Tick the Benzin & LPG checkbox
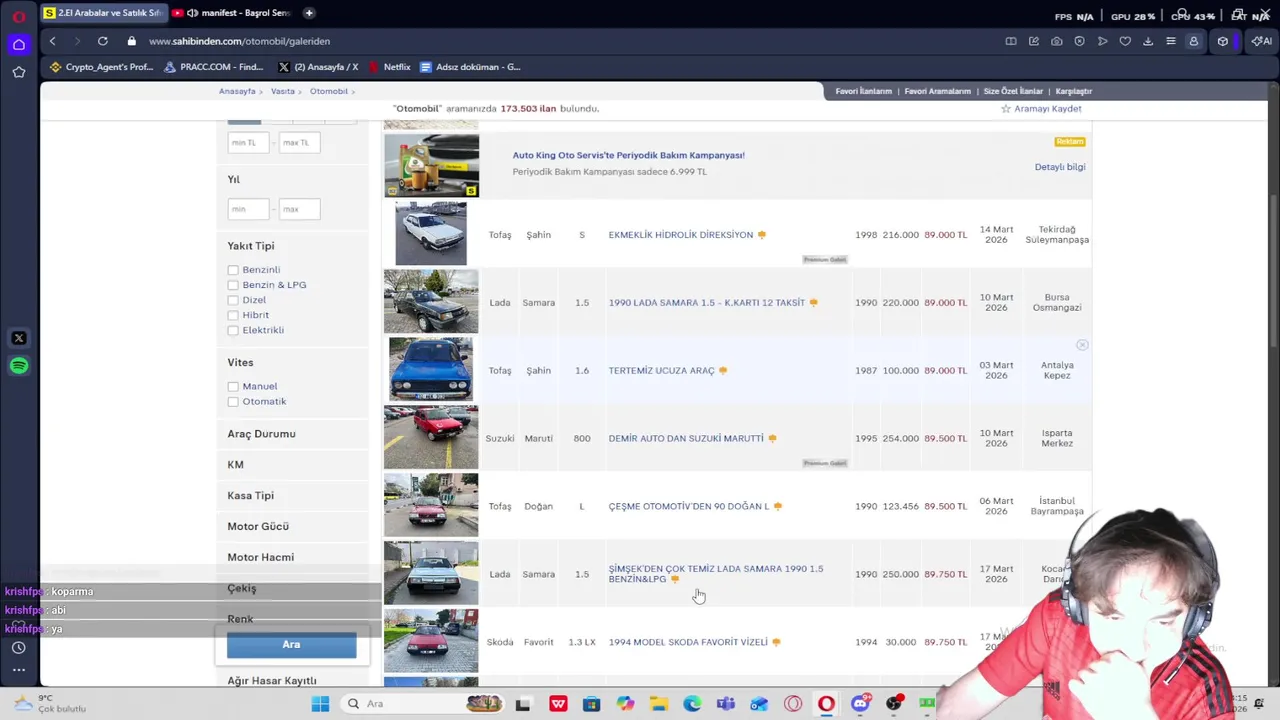1280x720 pixels. click(233, 285)
